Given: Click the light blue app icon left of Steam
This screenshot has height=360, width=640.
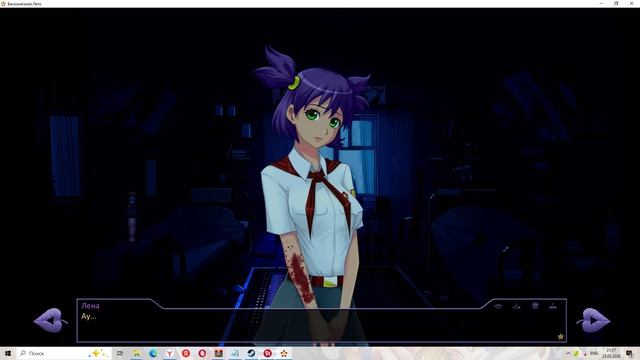Looking at the screenshot, I should 235,353.
